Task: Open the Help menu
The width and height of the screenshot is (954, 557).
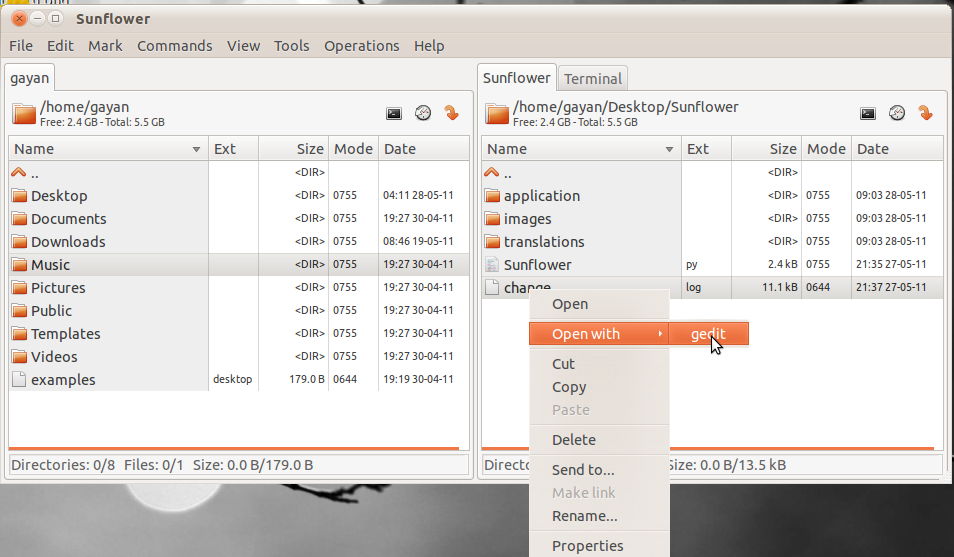Action: [429, 46]
